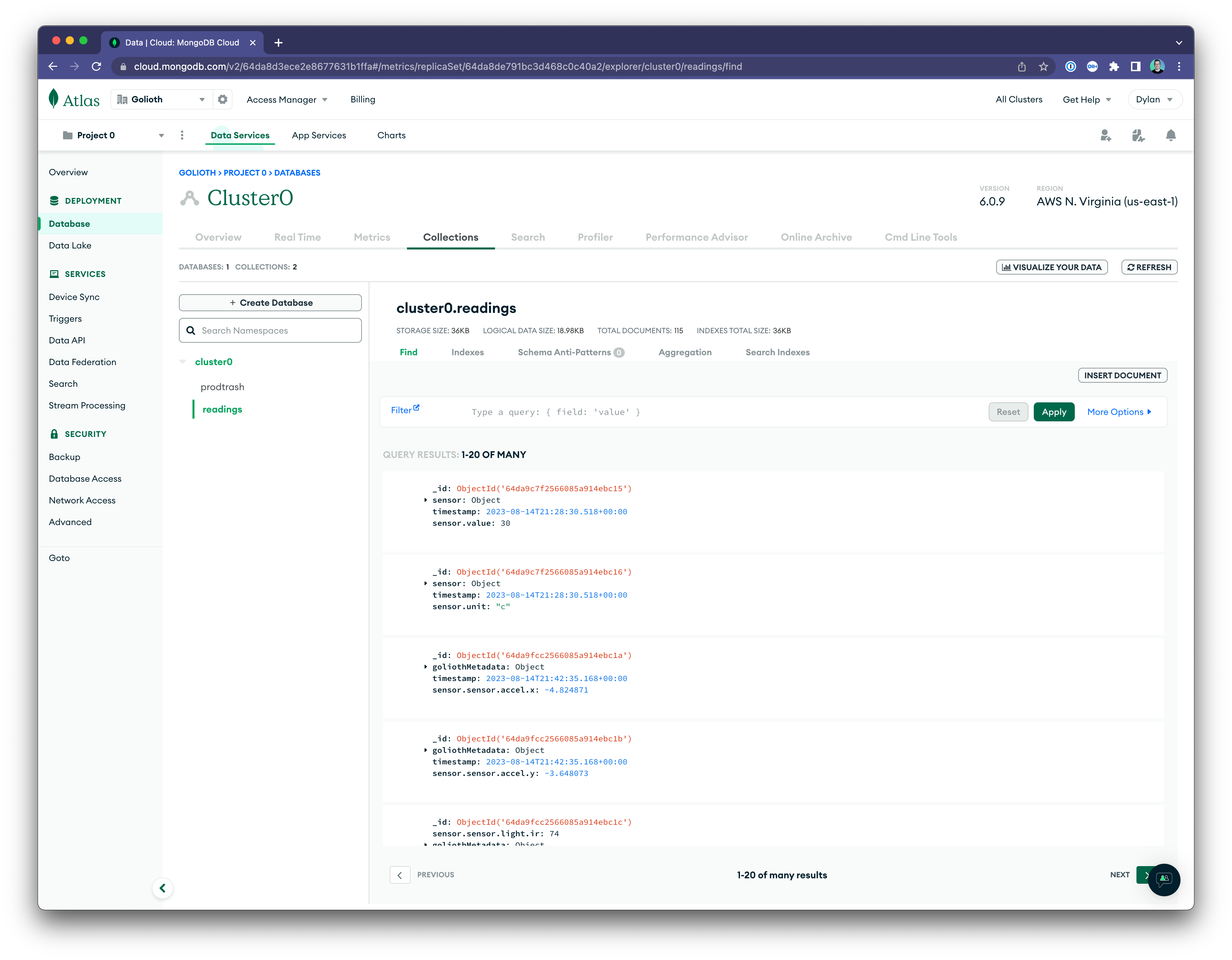Reload the page with refresh icon
The image size is (1232, 960).
coord(97,66)
